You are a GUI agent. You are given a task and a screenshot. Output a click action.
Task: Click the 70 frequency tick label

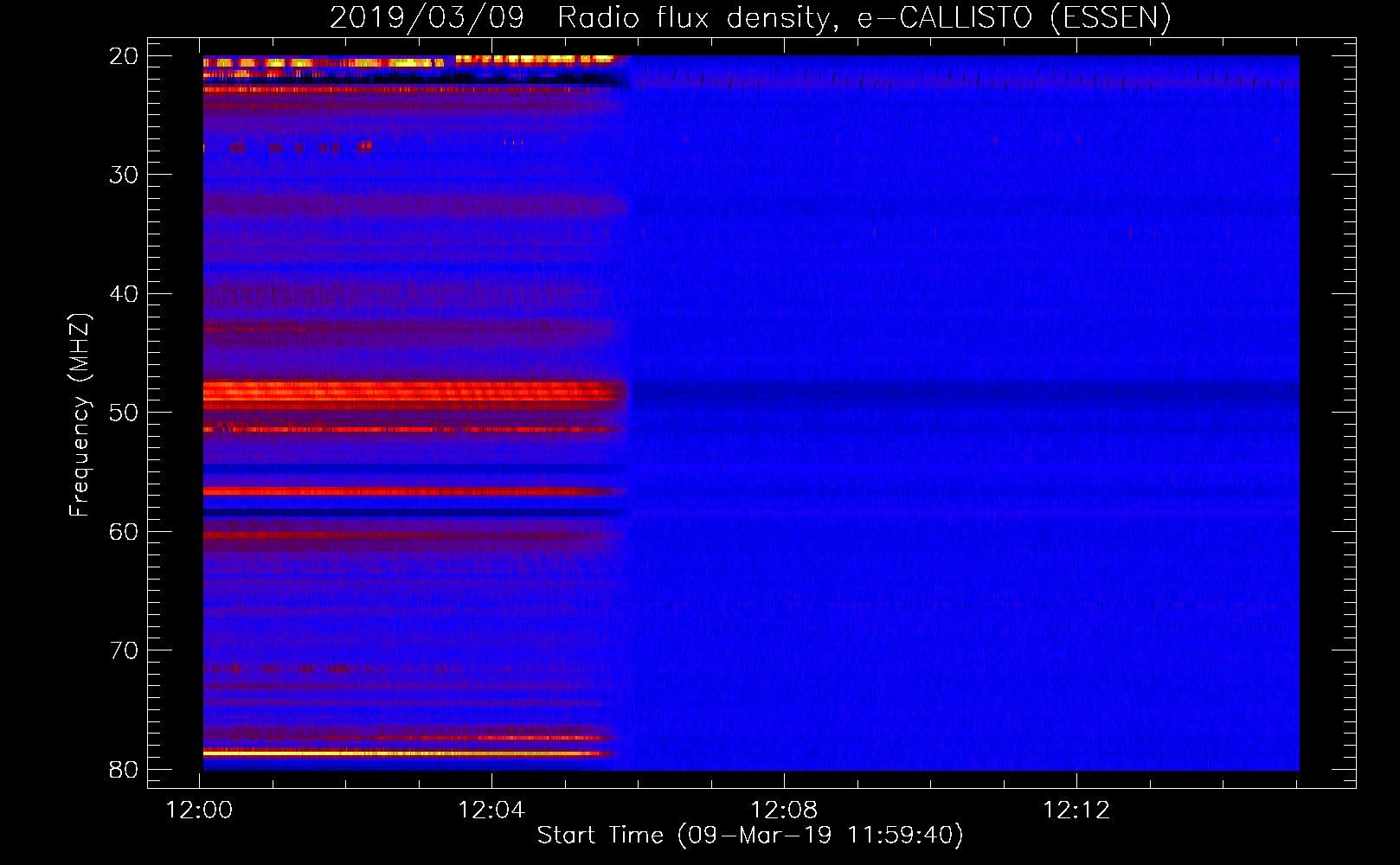pos(124,650)
